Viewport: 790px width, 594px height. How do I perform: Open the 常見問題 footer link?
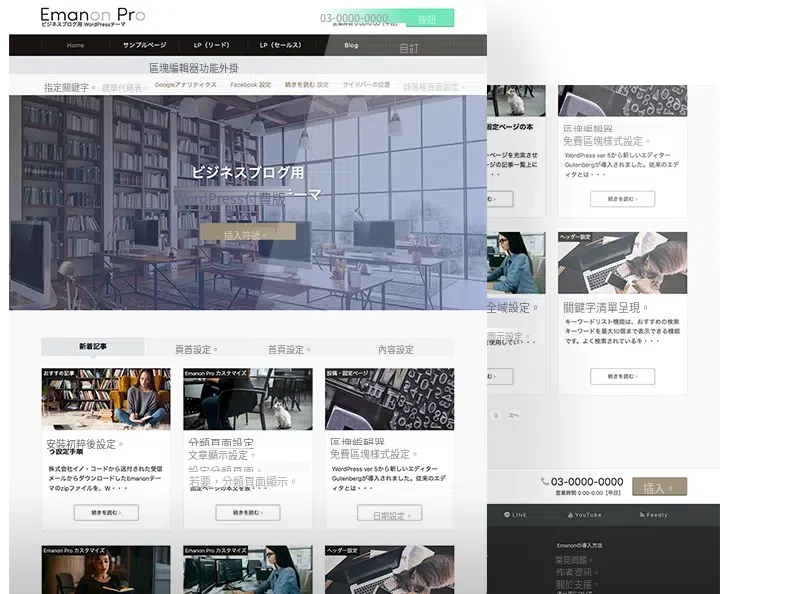(574, 560)
